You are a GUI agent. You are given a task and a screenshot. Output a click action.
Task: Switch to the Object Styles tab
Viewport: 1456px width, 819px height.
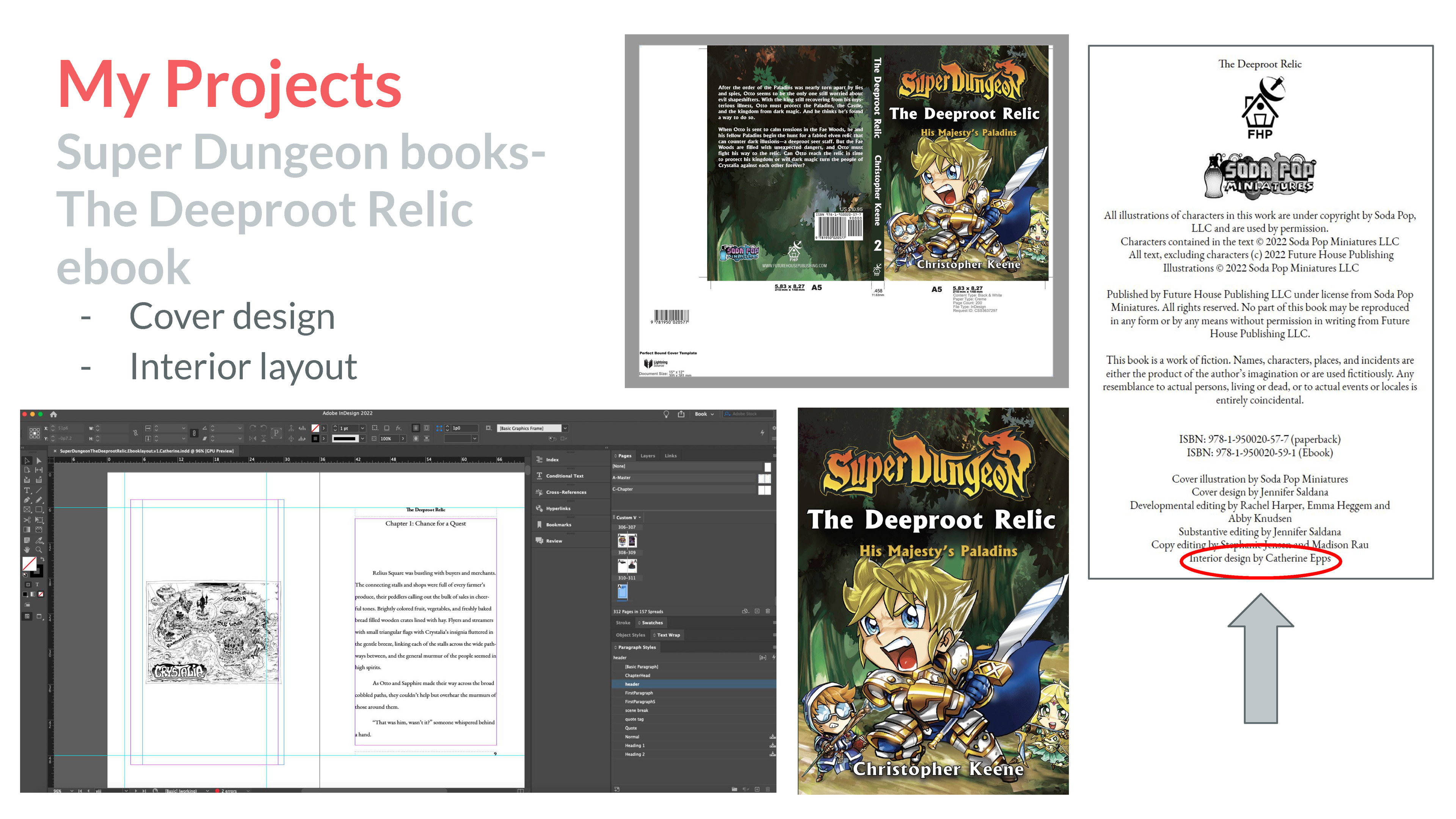pos(630,635)
